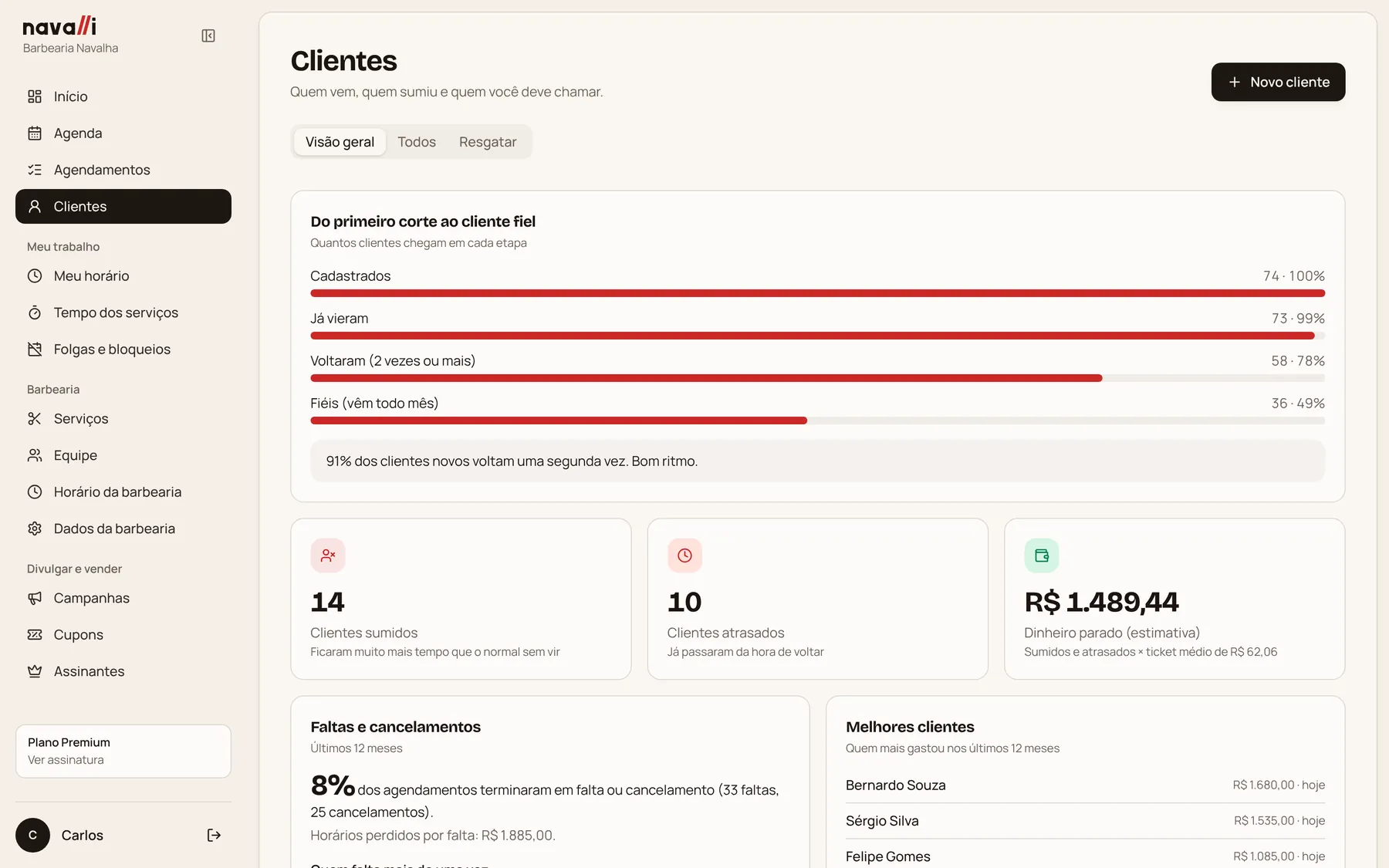Click the Clientes atrasados clock icon
1389x868 pixels.
[x=684, y=556]
